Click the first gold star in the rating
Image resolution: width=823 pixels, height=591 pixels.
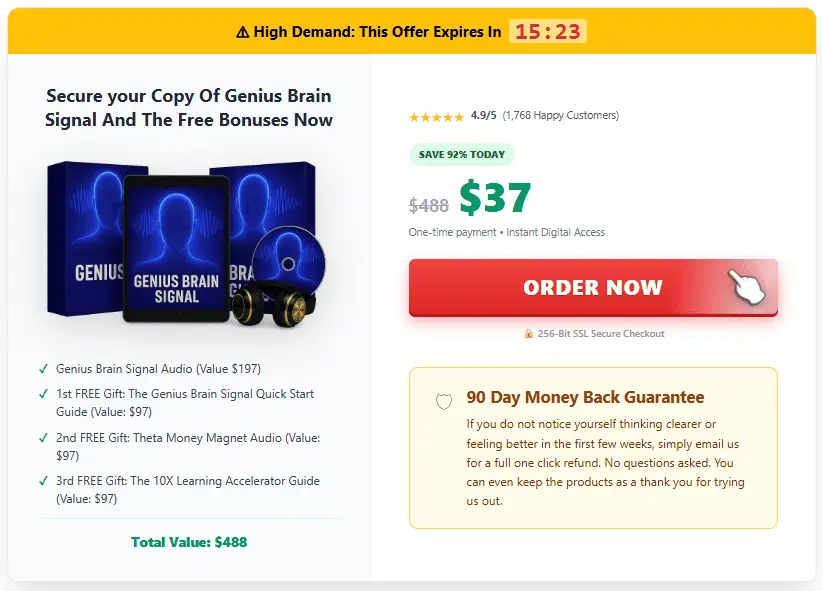point(410,116)
